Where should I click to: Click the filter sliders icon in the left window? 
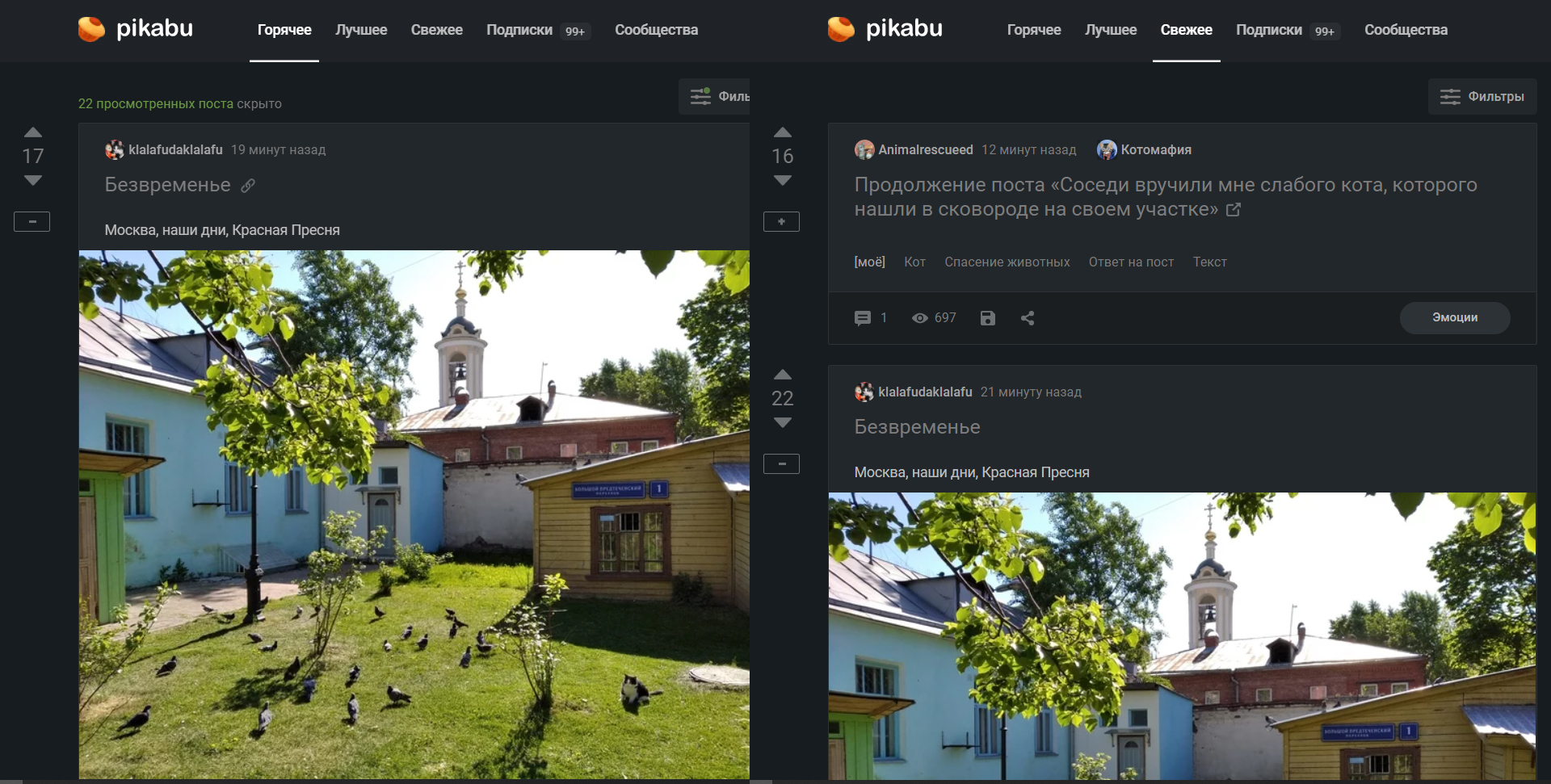[x=700, y=97]
